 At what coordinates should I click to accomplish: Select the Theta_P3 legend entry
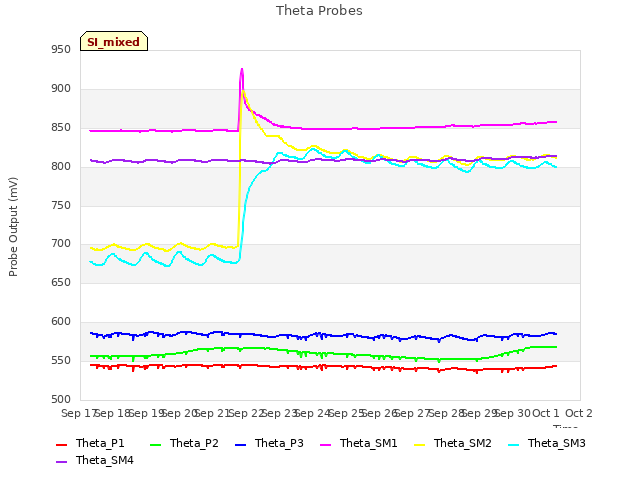(269, 443)
